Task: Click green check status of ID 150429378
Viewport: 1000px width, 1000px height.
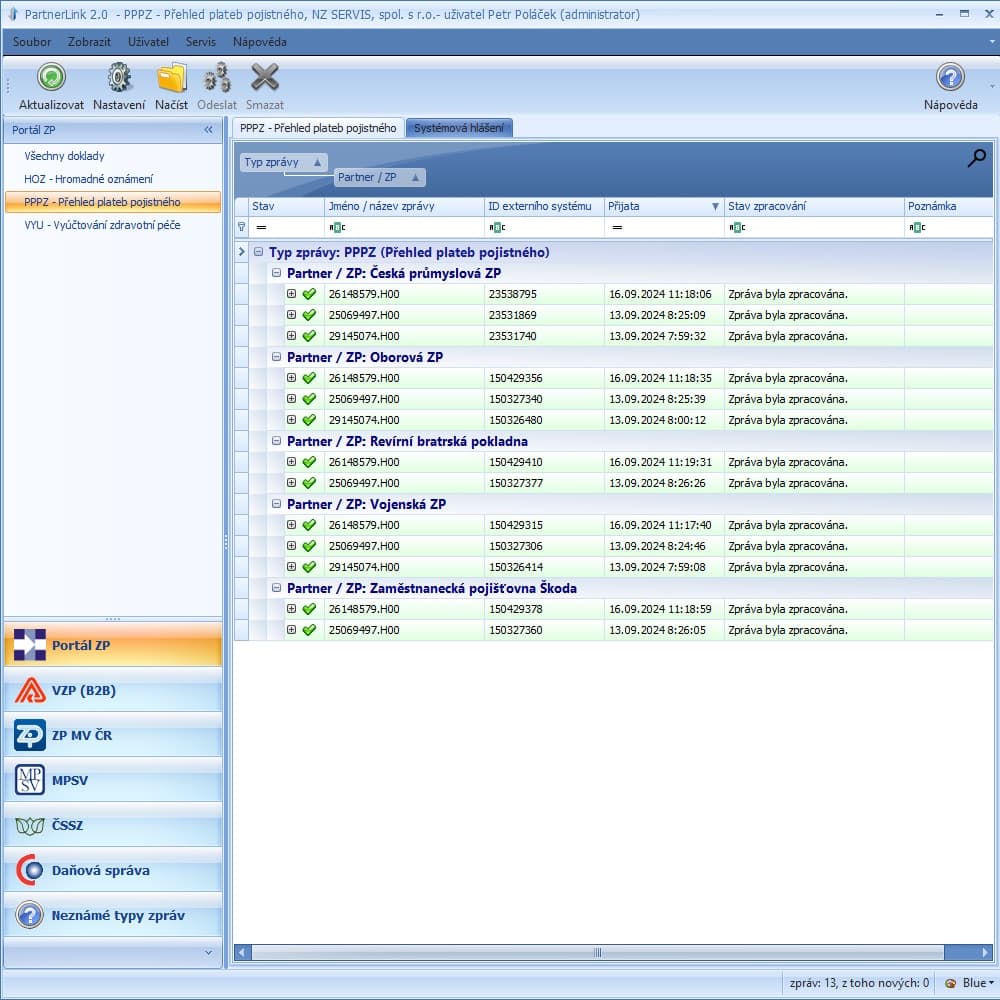Action: [x=309, y=610]
